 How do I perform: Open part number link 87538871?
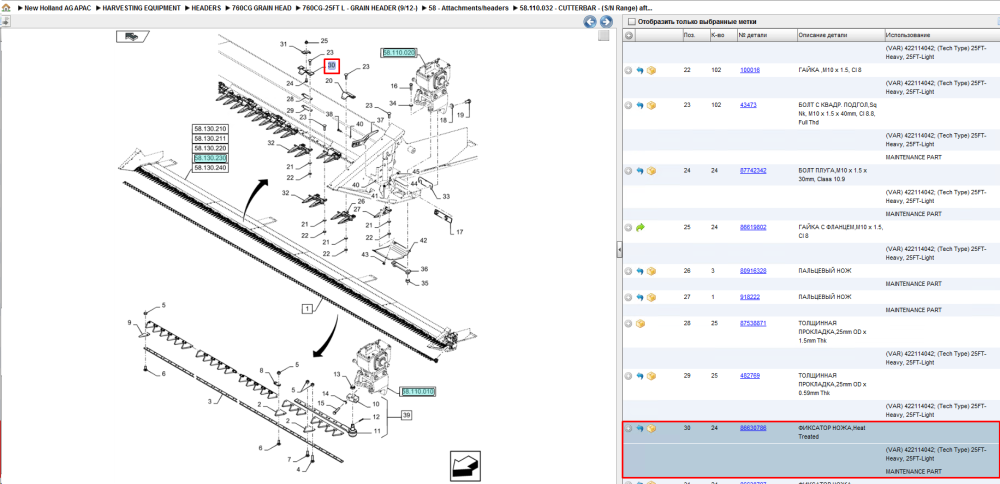753,324
